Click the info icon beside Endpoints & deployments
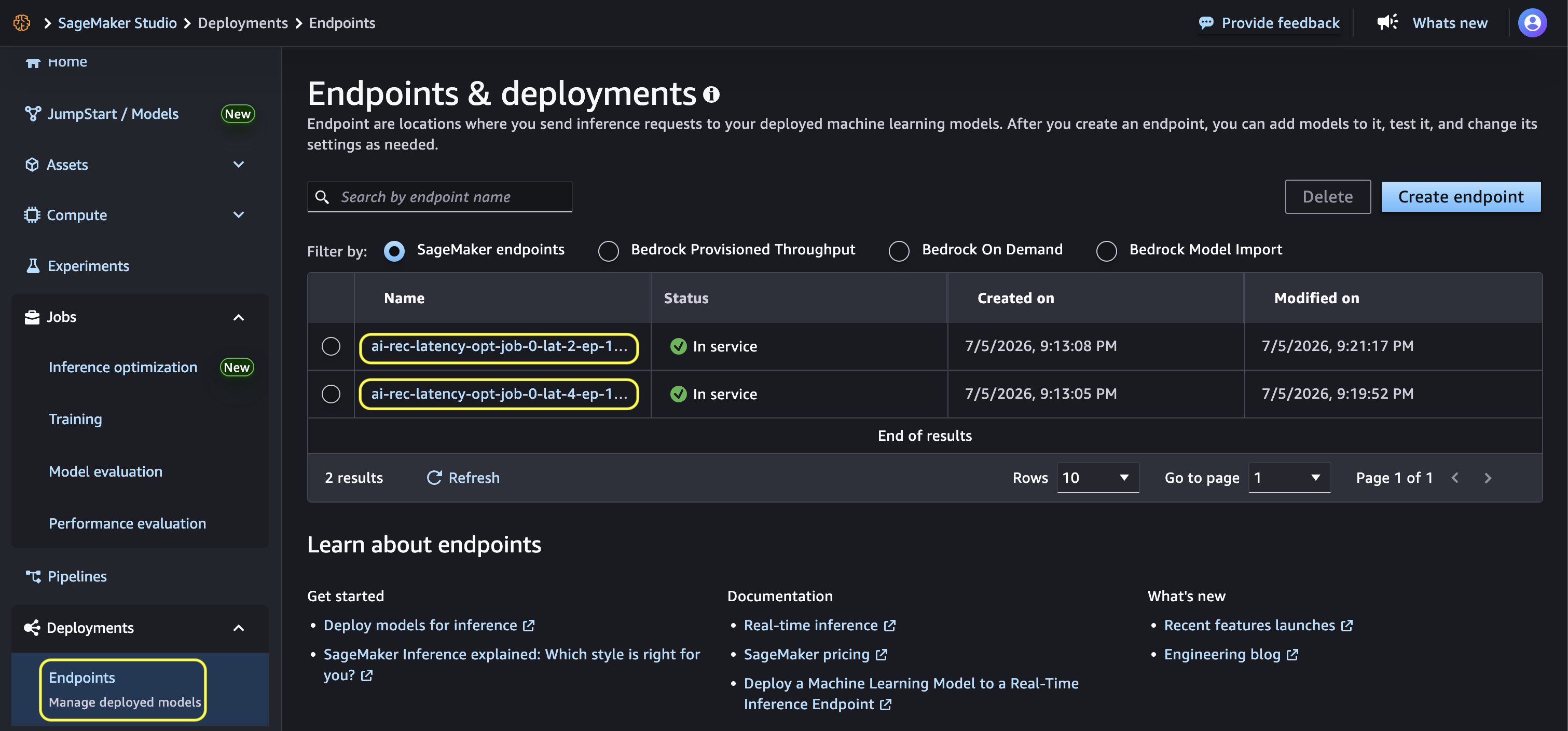The image size is (1568, 731). point(711,94)
